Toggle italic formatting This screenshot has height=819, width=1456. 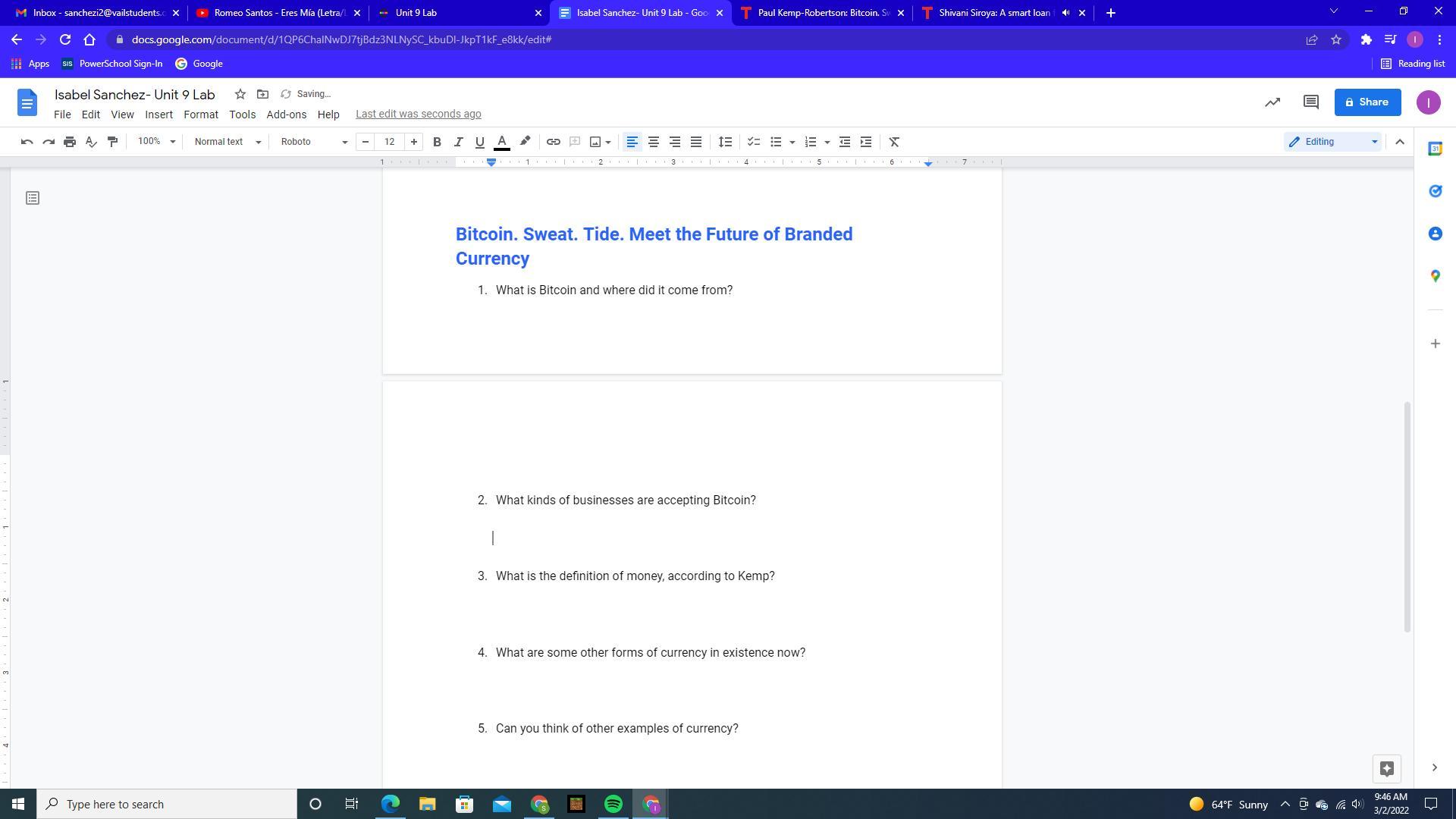[458, 142]
